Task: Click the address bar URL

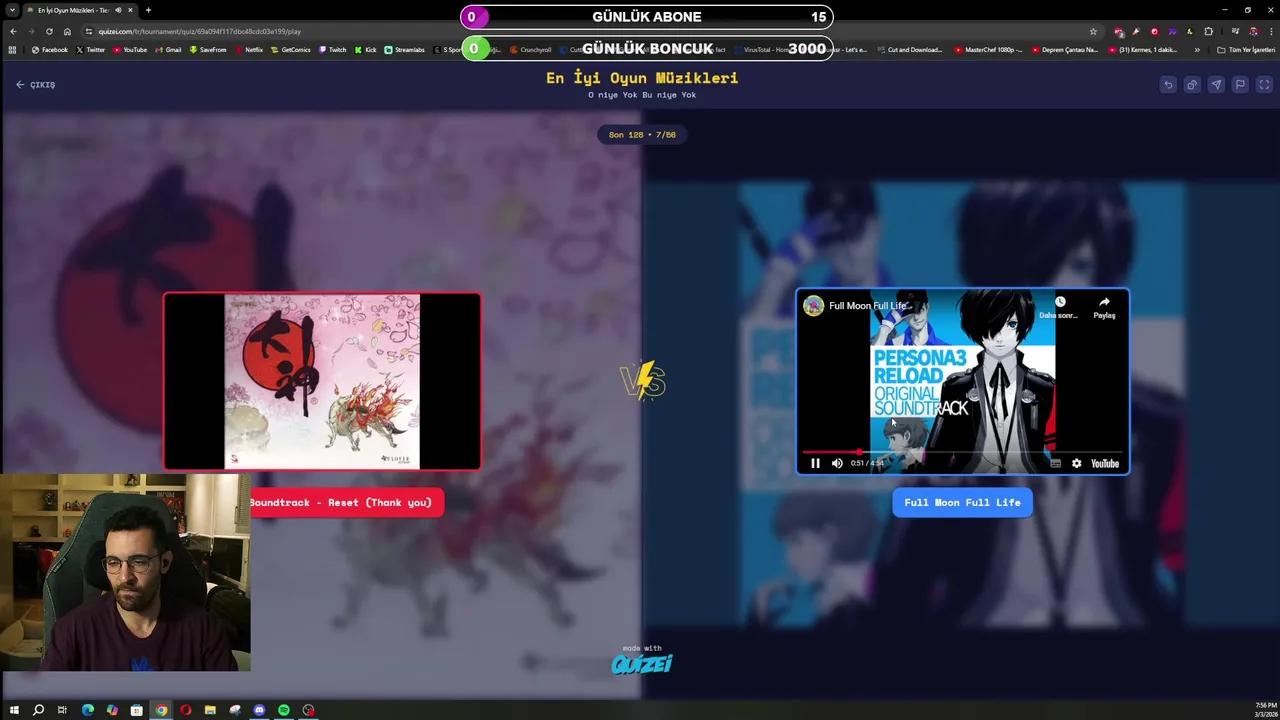Action: click(x=200, y=31)
